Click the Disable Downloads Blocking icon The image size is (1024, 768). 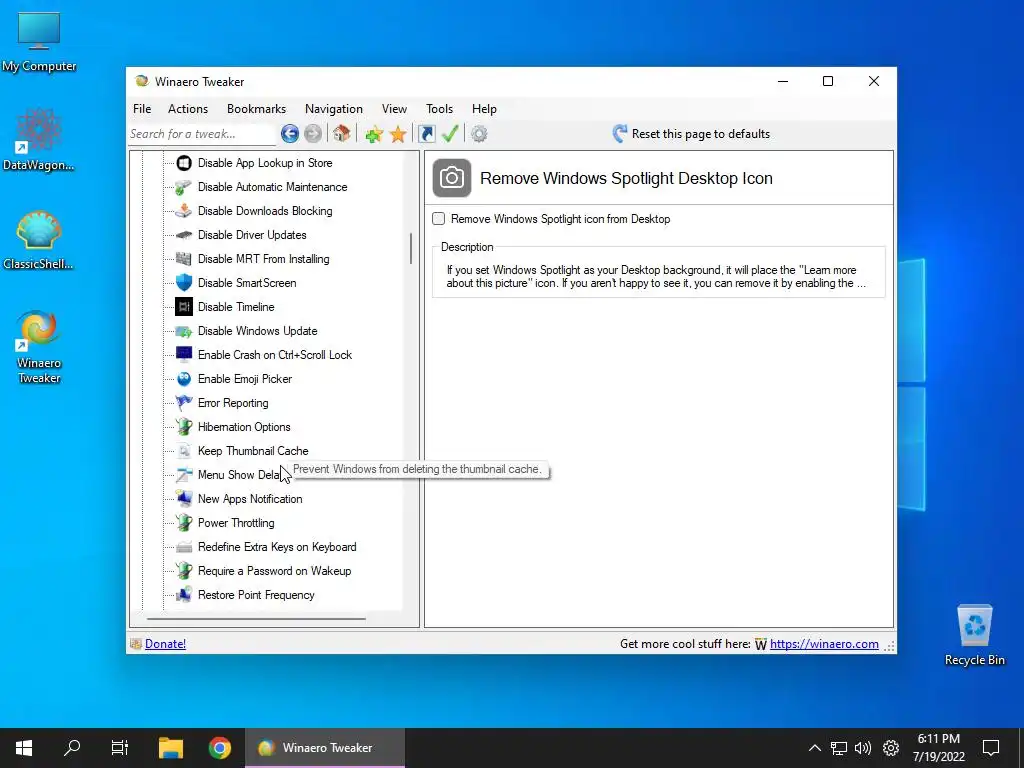(x=184, y=211)
